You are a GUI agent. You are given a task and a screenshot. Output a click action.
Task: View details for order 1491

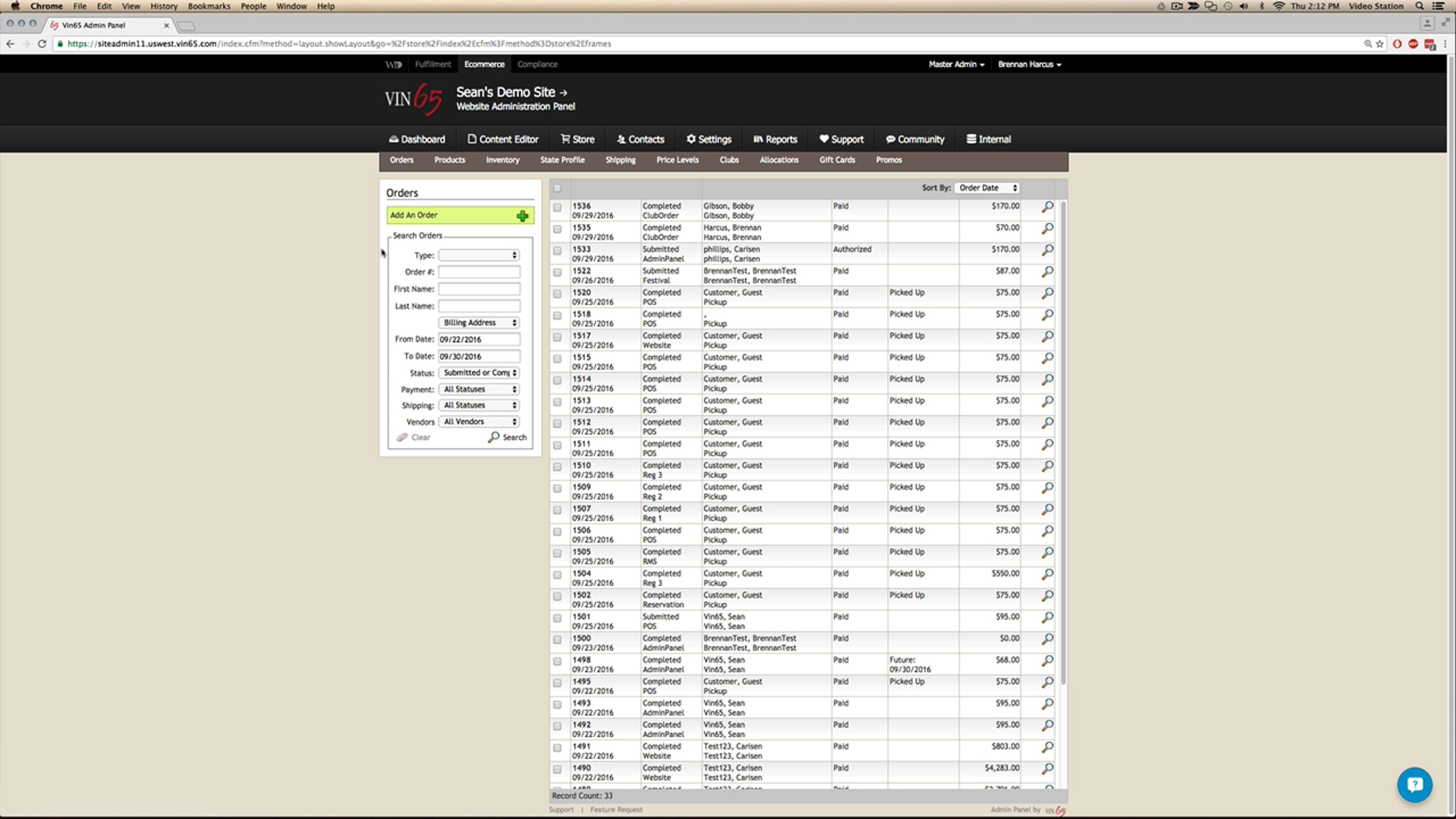(1047, 747)
